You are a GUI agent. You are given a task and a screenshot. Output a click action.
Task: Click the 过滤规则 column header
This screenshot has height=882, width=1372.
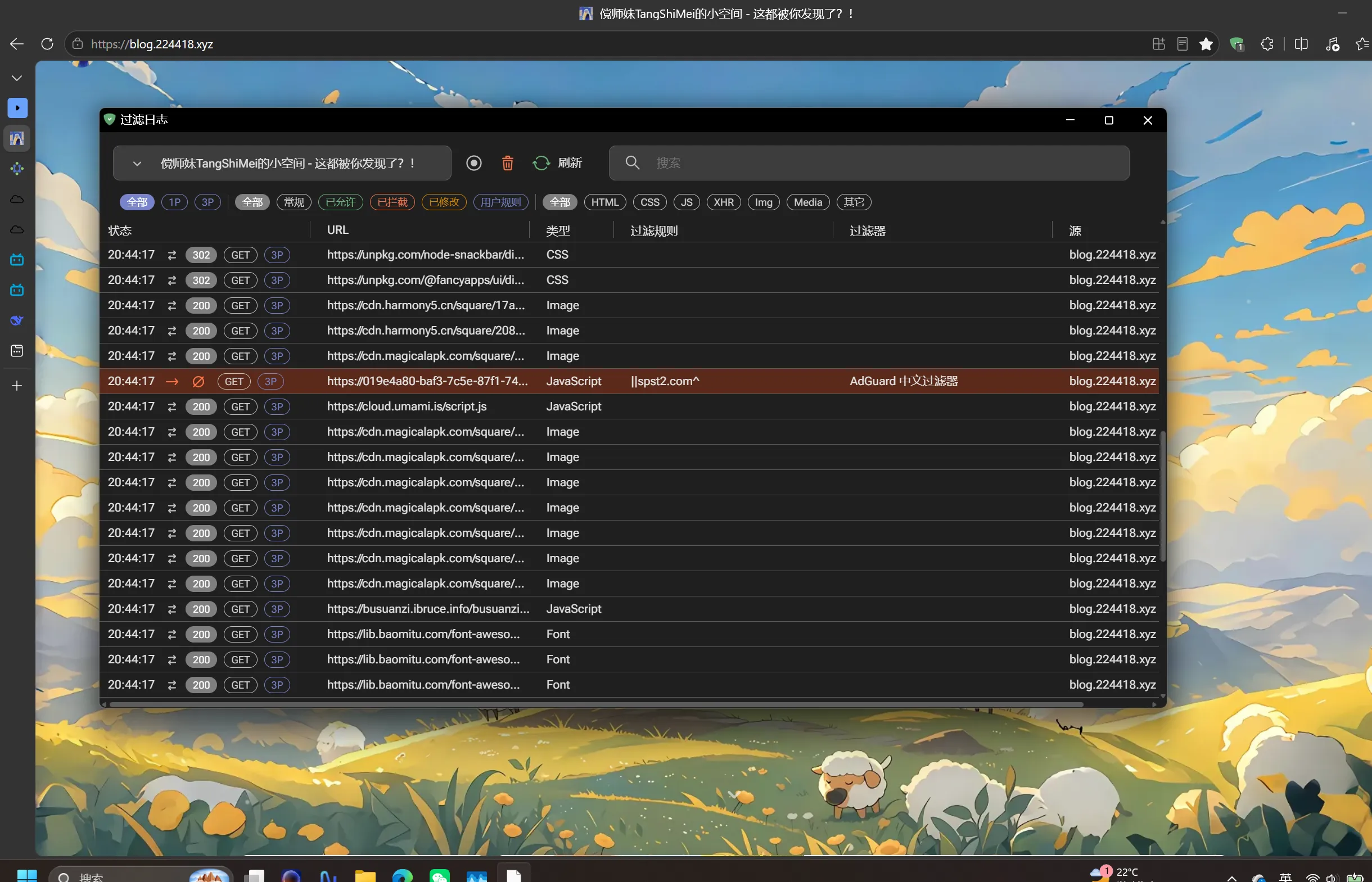[654, 231]
